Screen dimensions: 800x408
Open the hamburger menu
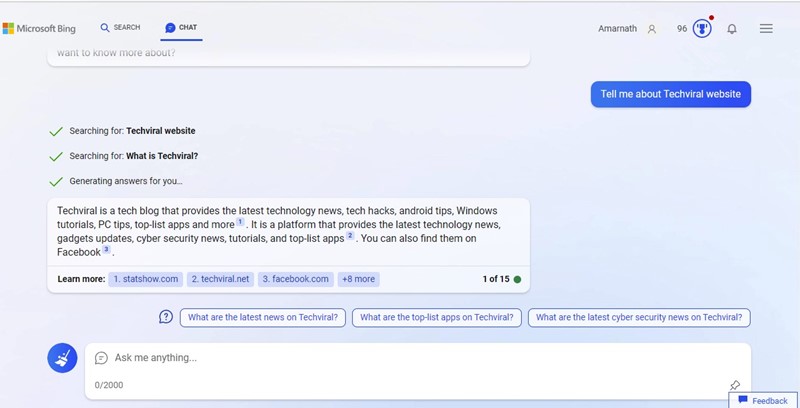[766, 29]
